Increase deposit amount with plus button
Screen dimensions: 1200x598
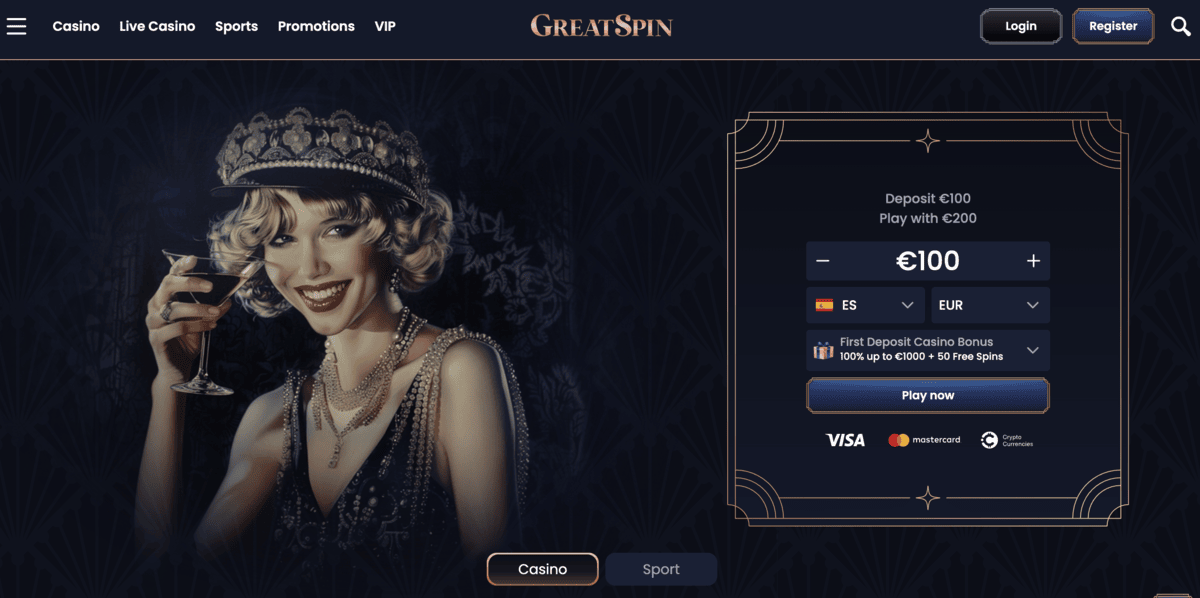pos(1033,261)
